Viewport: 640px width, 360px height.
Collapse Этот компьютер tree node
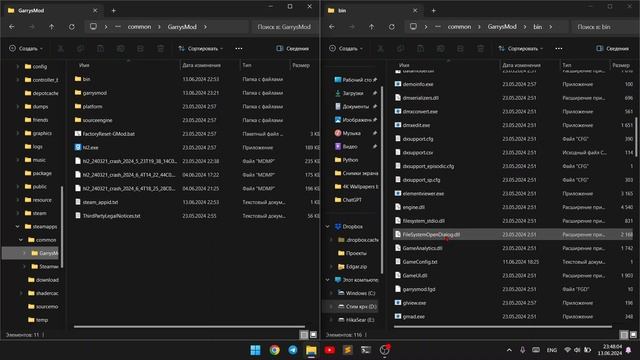[x=328, y=280]
